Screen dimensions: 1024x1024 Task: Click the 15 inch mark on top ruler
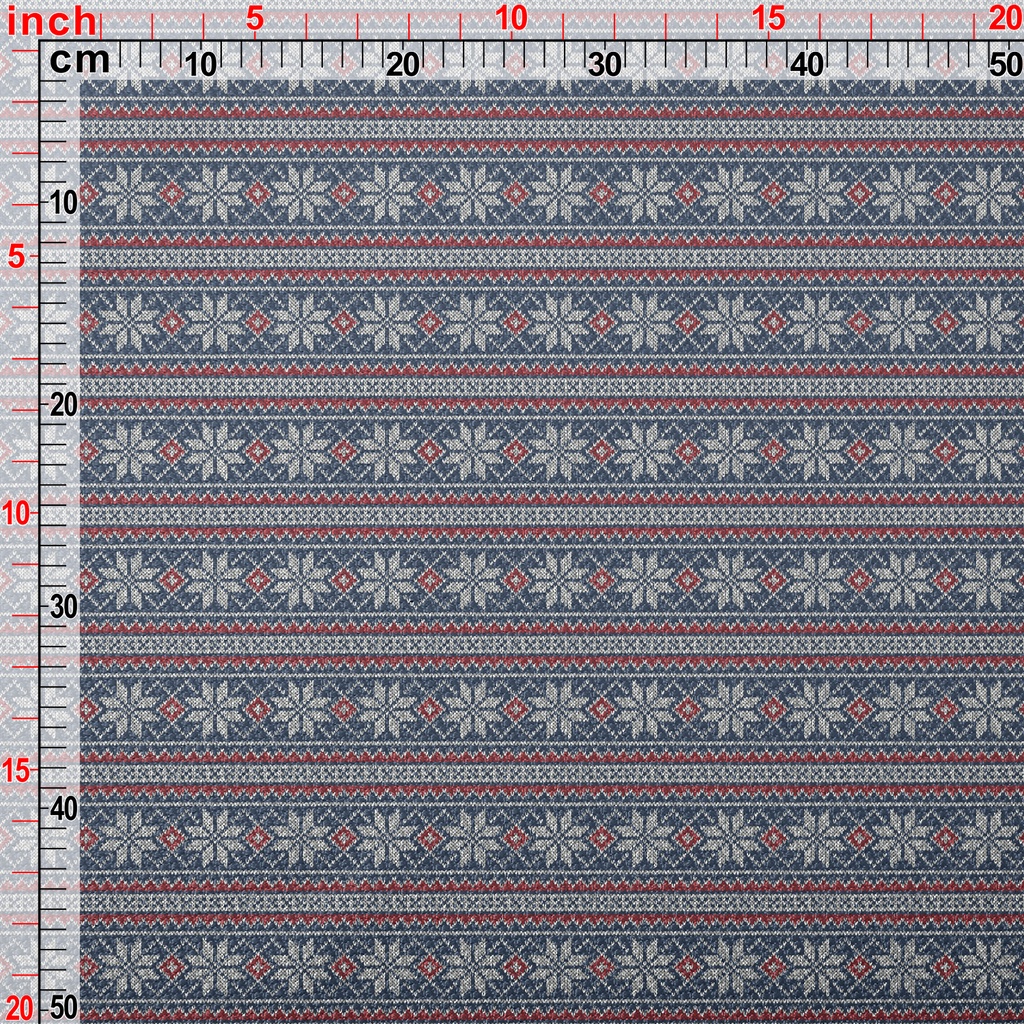768,18
